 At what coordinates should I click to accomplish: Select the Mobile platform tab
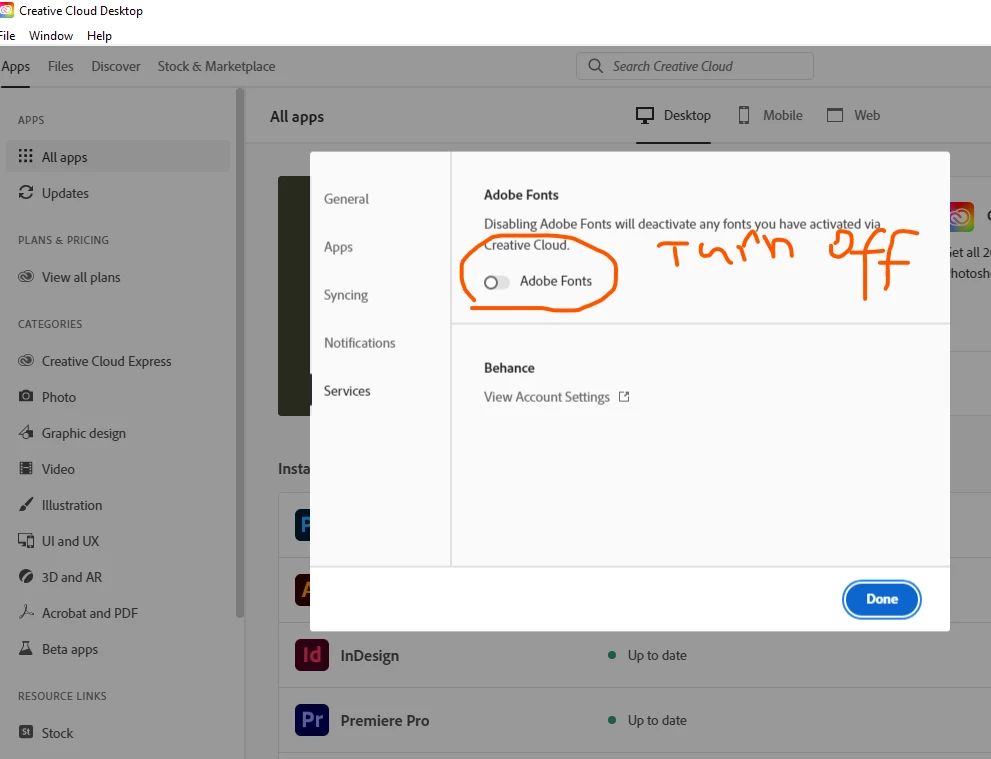tap(770, 115)
